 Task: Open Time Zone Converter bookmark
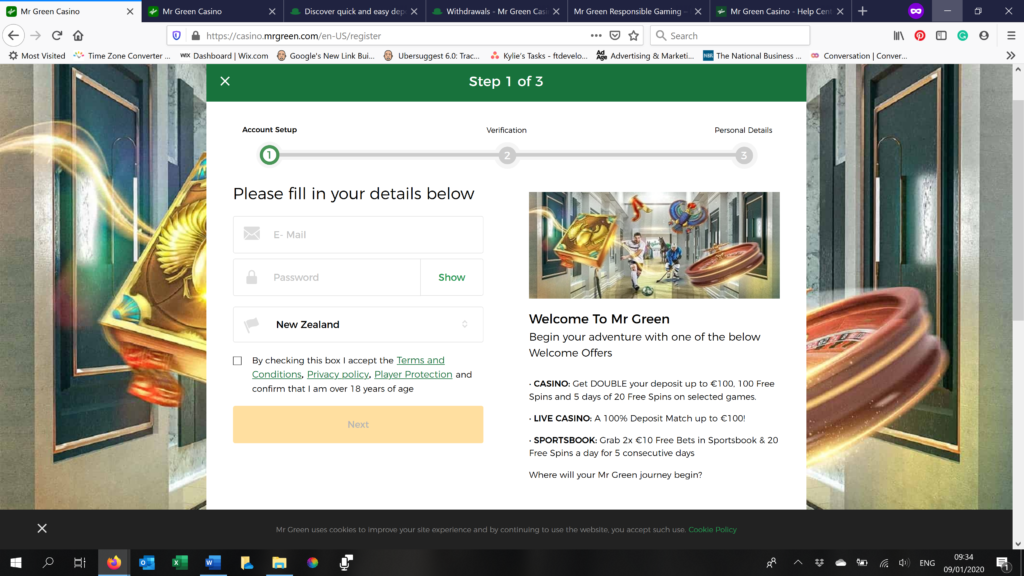(x=122, y=56)
